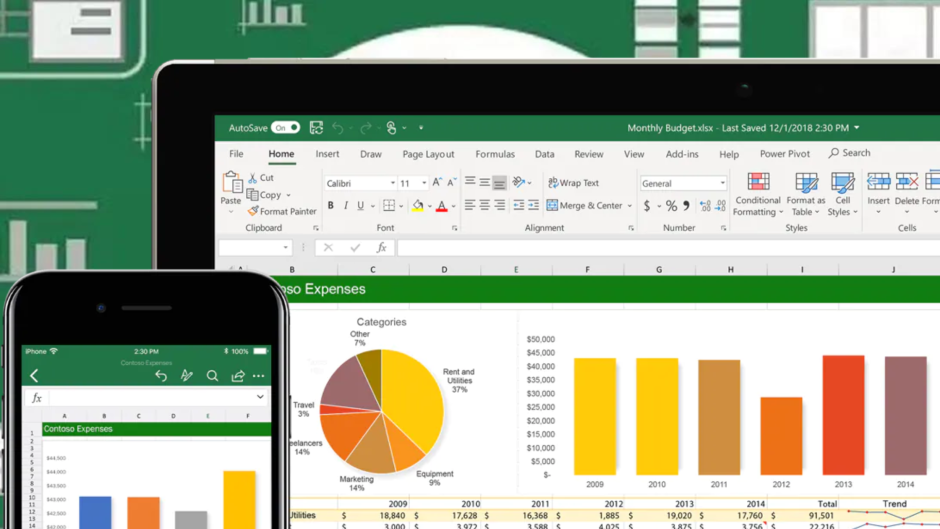Open the Formulas tab

click(495, 154)
